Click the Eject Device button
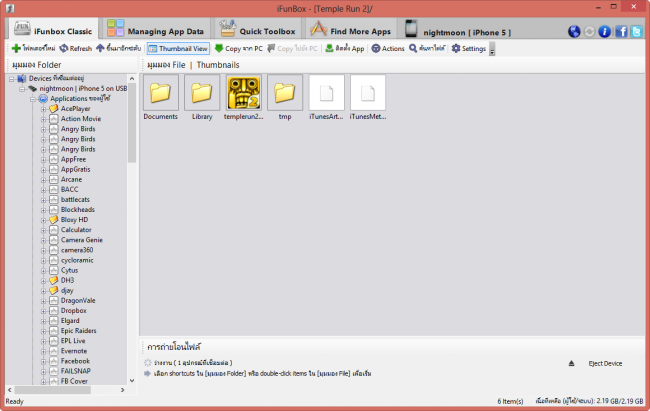The width and height of the screenshot is (650, 411). (605, 364)
